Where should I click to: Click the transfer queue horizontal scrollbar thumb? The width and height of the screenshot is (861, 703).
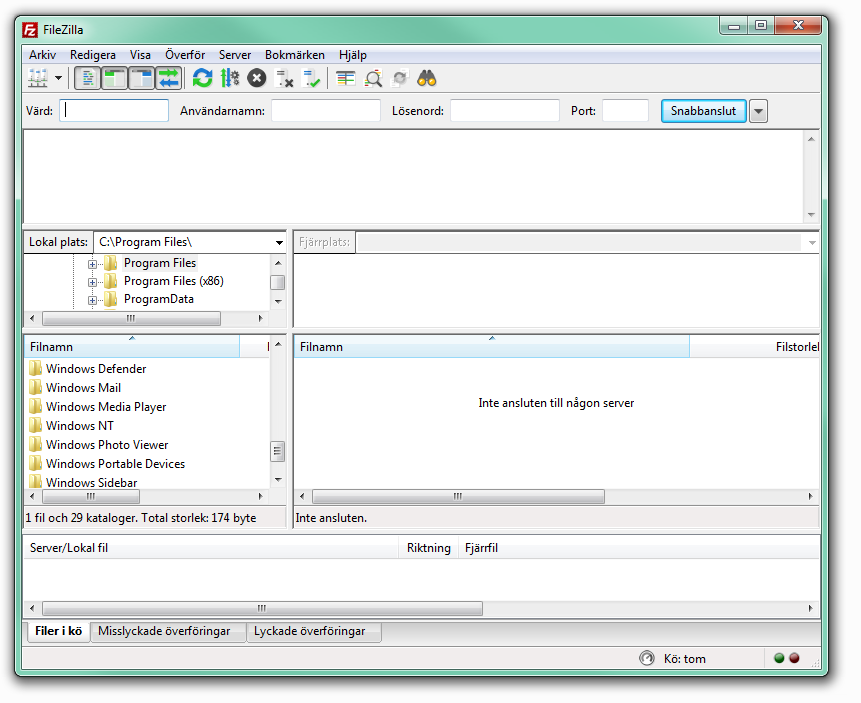[262, 608]
